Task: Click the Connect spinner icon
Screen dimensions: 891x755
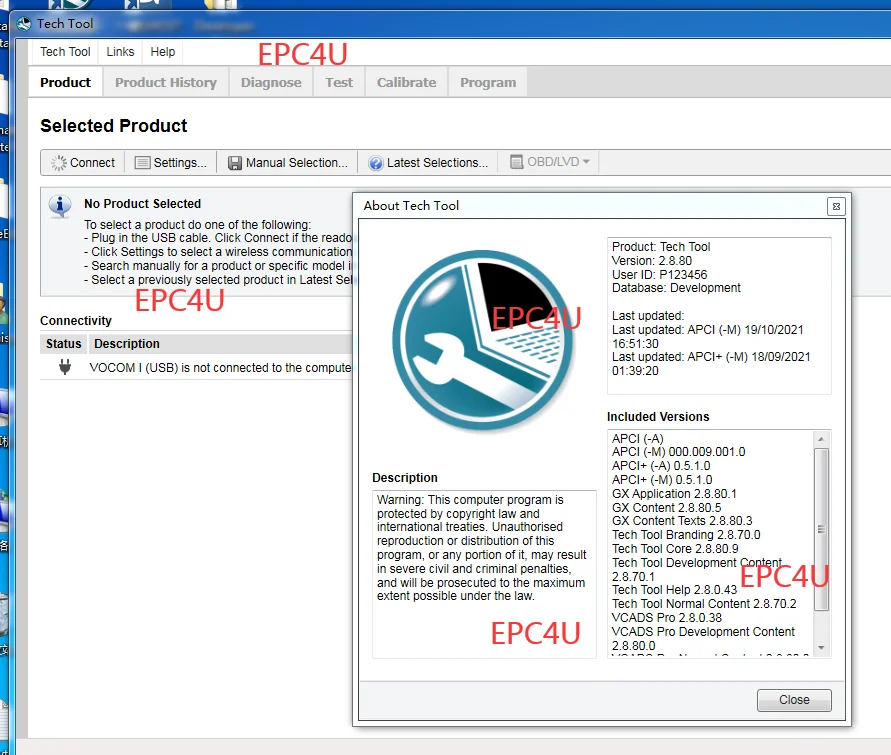Action: click(59, 163)
